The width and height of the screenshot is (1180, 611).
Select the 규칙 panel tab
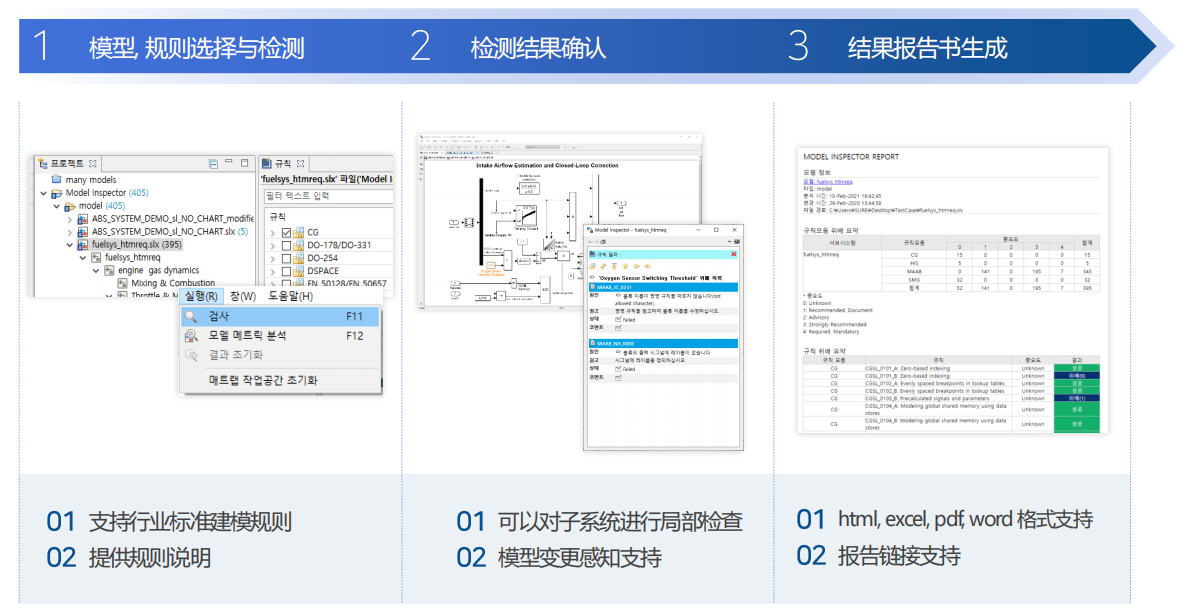tap(283, 163)
